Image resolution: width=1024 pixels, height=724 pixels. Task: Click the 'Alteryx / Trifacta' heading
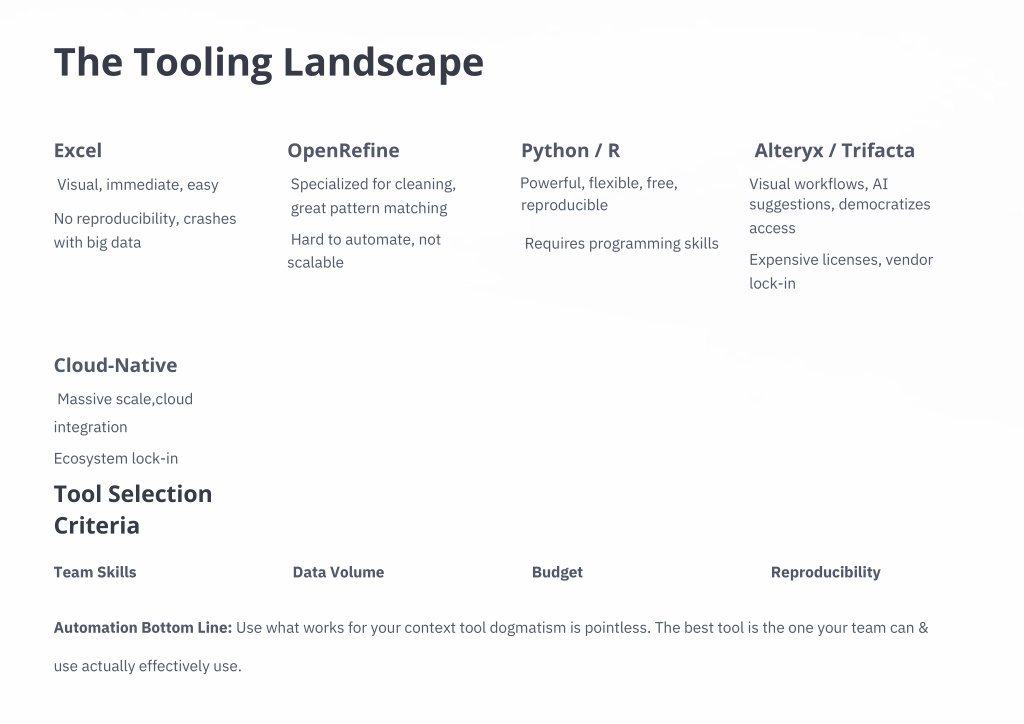834,150
